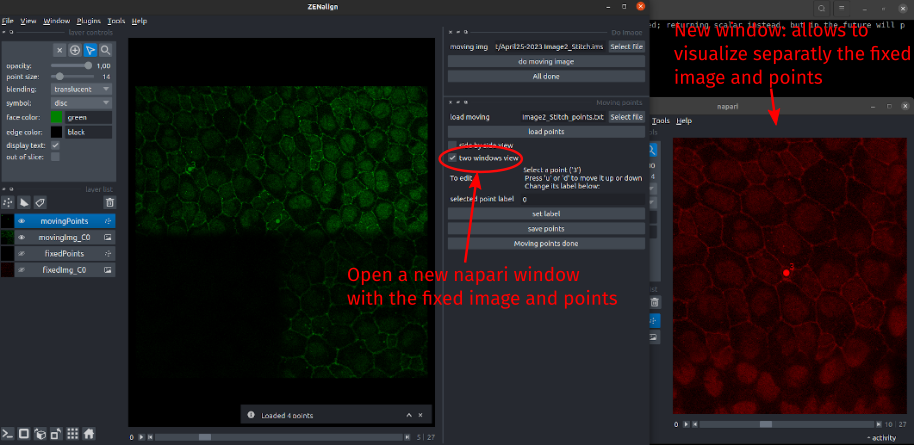Create a new points layer
This screenshot has width=914, height=445.
click(x=8, y=202)
